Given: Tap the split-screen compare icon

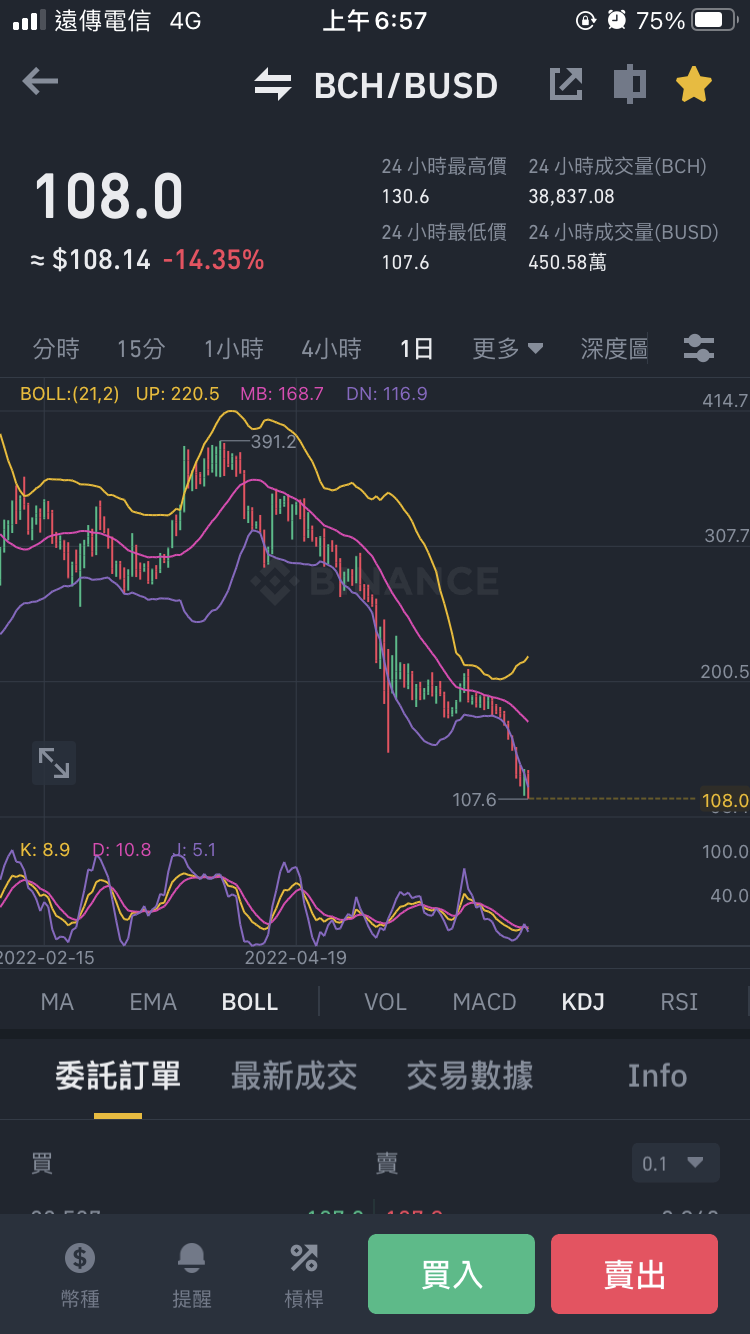Looking at the screenshot, I should coord(629,84).
